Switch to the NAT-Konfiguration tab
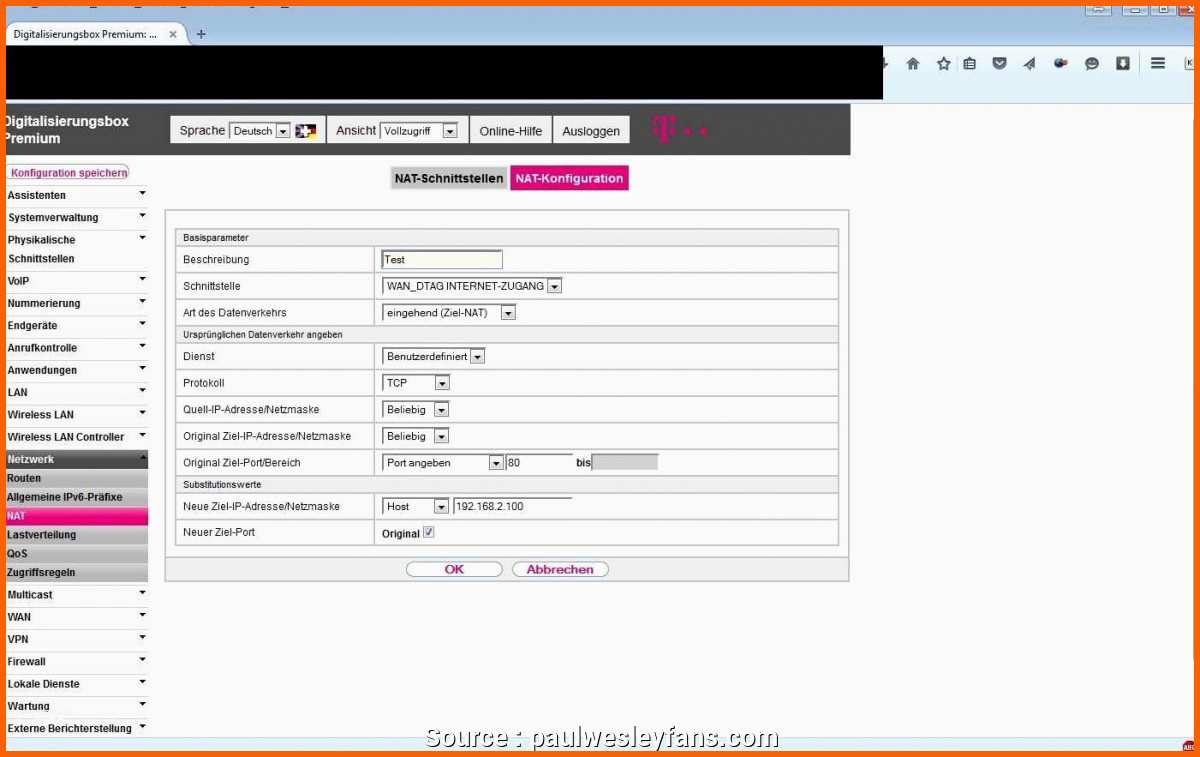The width and height of the screenshot is (1200, 757). point(569,179)
